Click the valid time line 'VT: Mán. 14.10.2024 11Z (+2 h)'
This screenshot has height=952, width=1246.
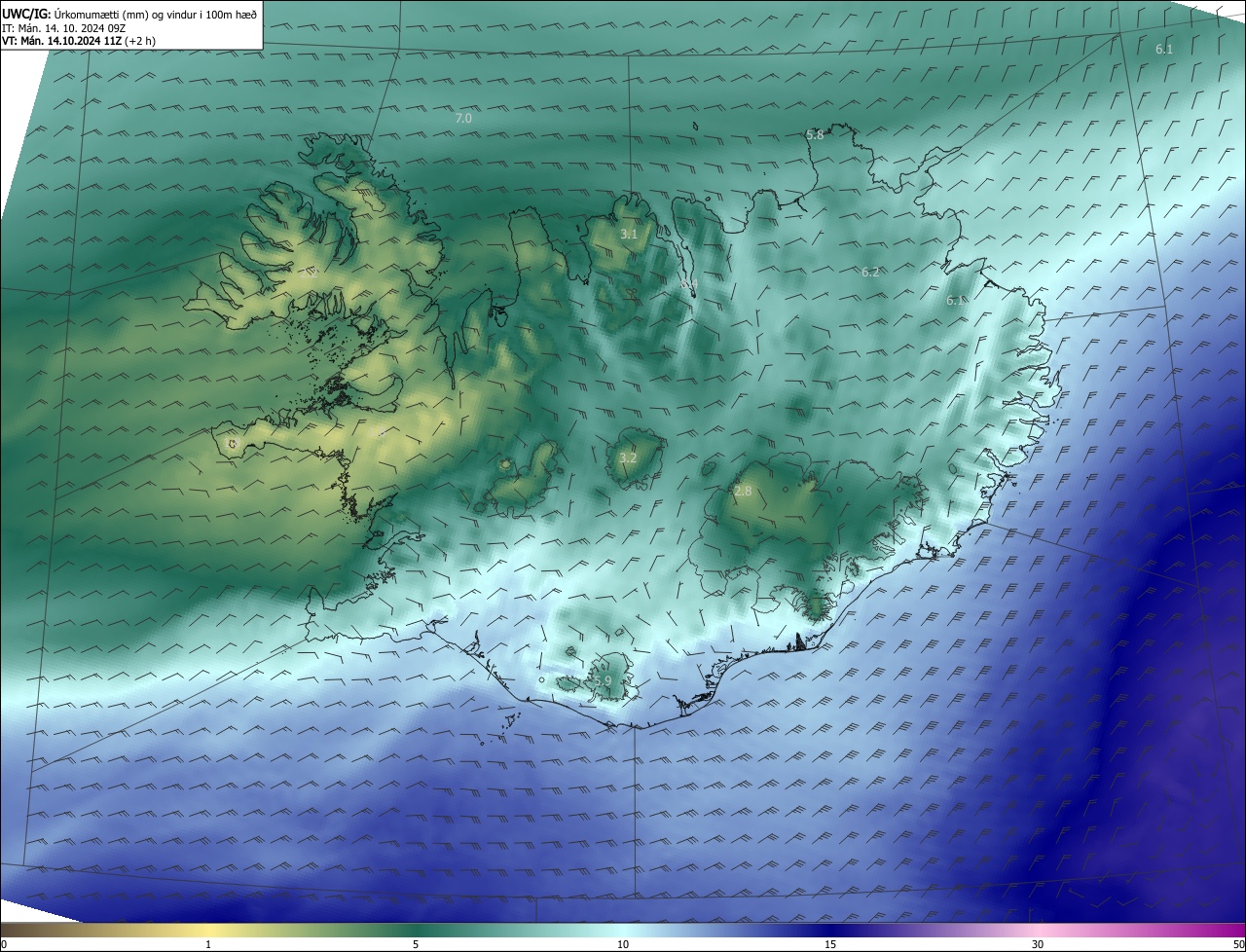coord(79,41)
